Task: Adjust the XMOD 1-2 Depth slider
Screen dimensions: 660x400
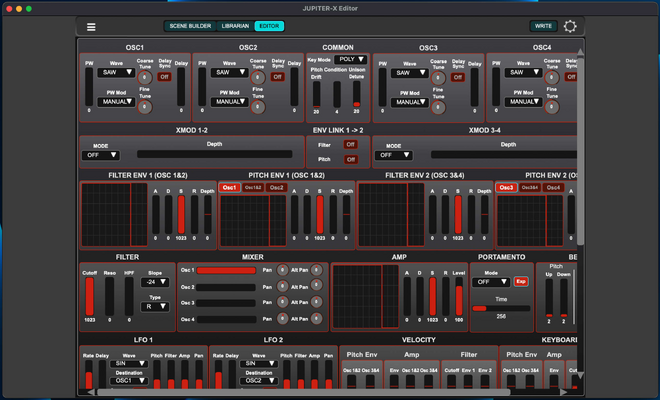Action: 214,154
